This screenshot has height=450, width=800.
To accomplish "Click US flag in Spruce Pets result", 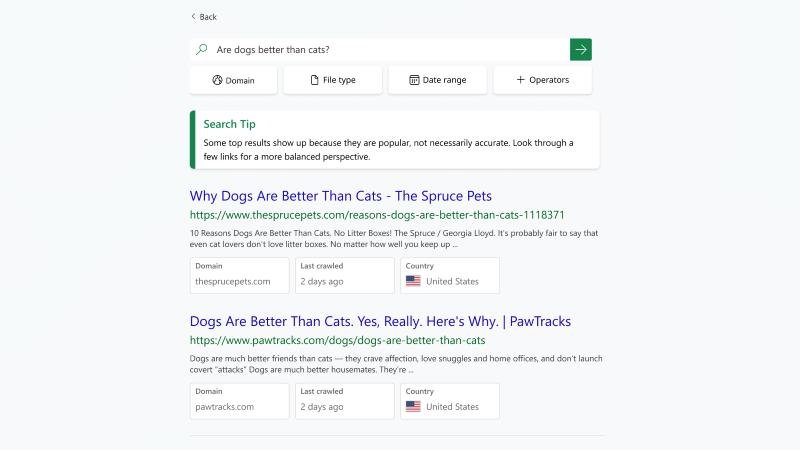I will pyautogui.click(x=413, y=281).
